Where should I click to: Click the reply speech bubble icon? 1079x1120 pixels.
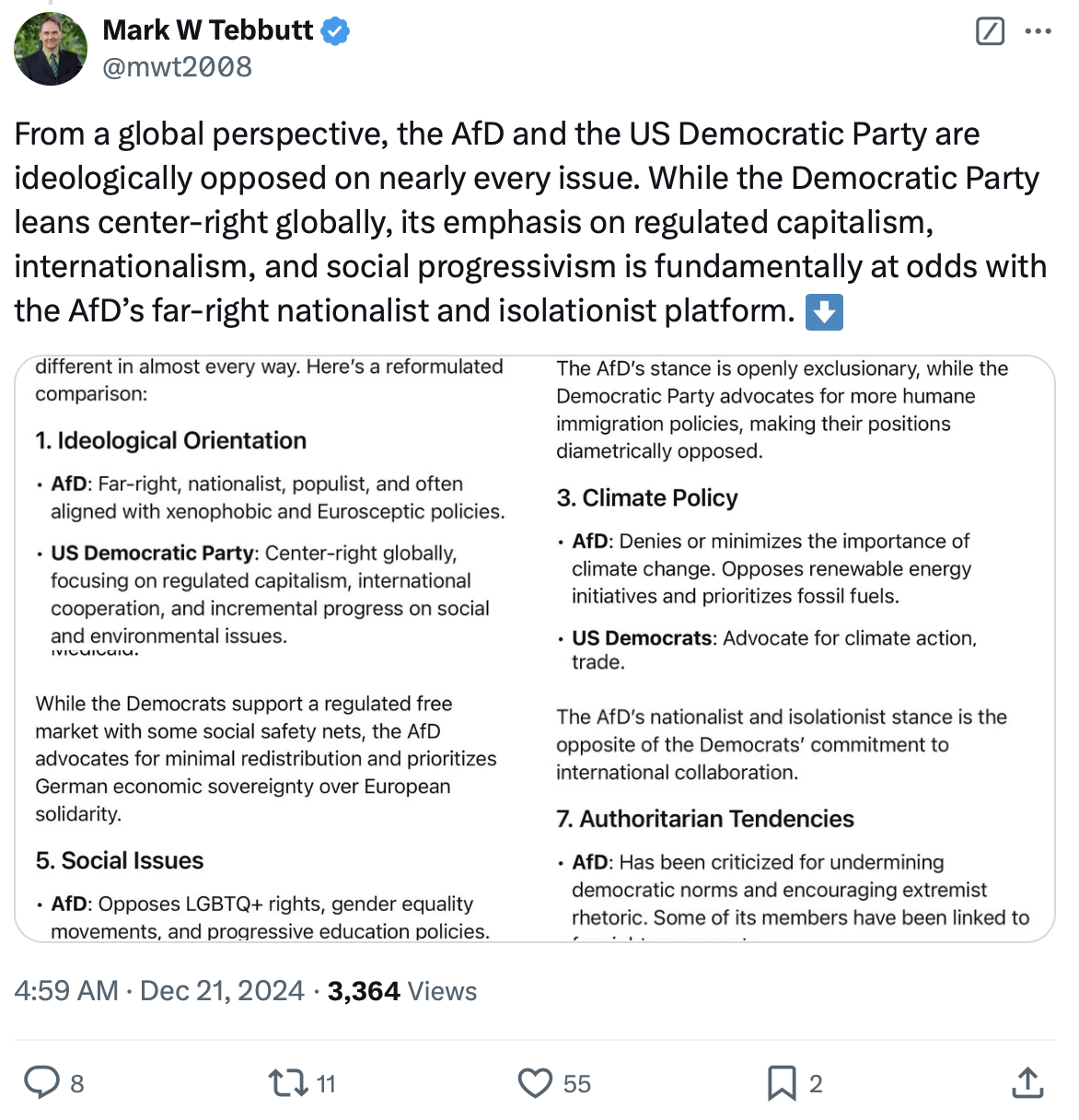[x=41, y=1082]
